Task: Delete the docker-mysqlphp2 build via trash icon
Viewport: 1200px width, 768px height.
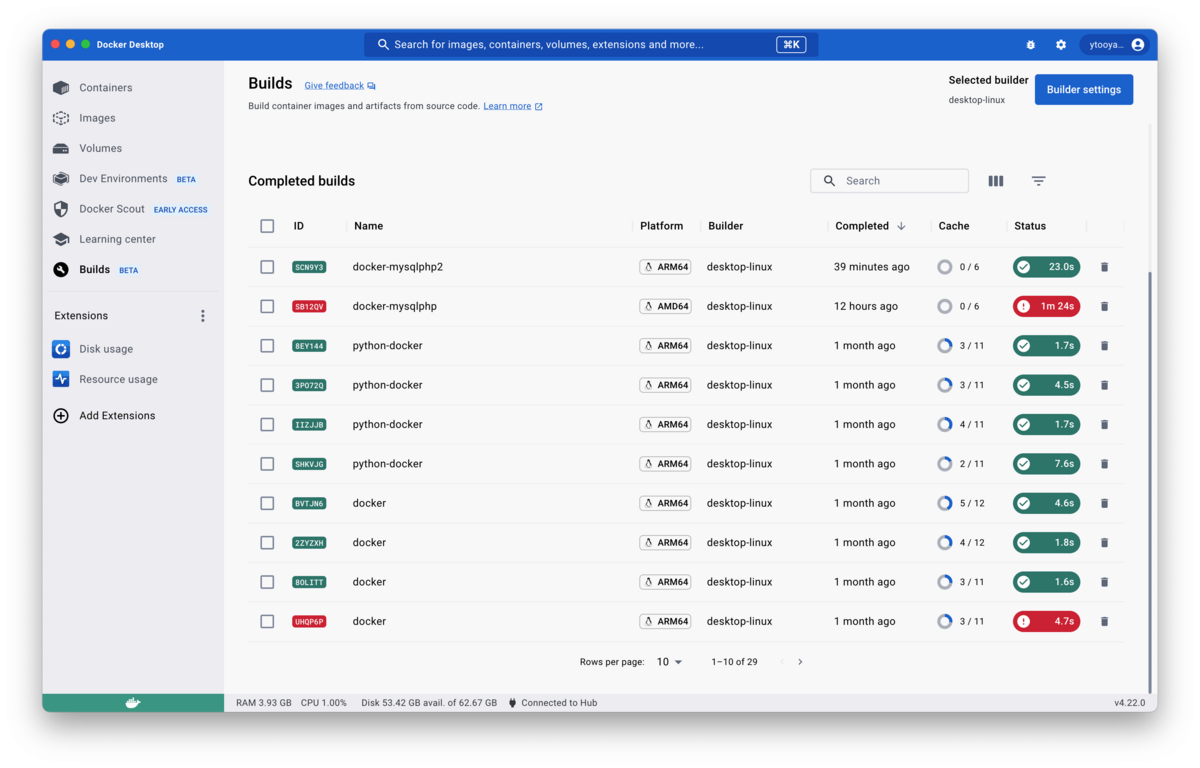Action: click(x=1104, y=266)
